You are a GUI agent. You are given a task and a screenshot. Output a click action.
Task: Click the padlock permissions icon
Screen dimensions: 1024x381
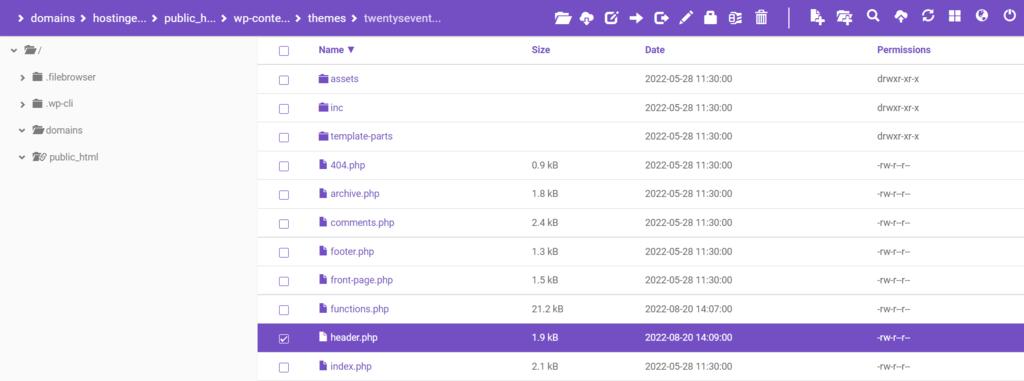711,18
